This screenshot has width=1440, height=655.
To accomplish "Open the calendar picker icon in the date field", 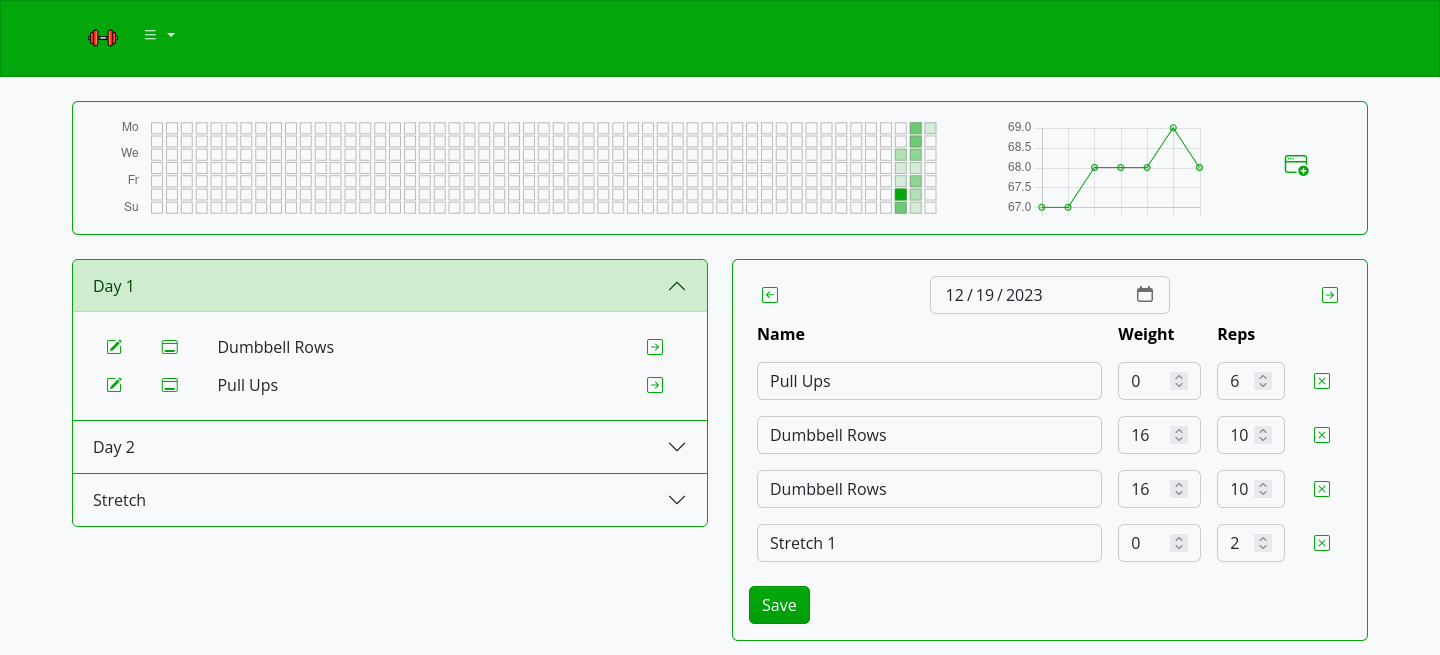I will 1145,295.
